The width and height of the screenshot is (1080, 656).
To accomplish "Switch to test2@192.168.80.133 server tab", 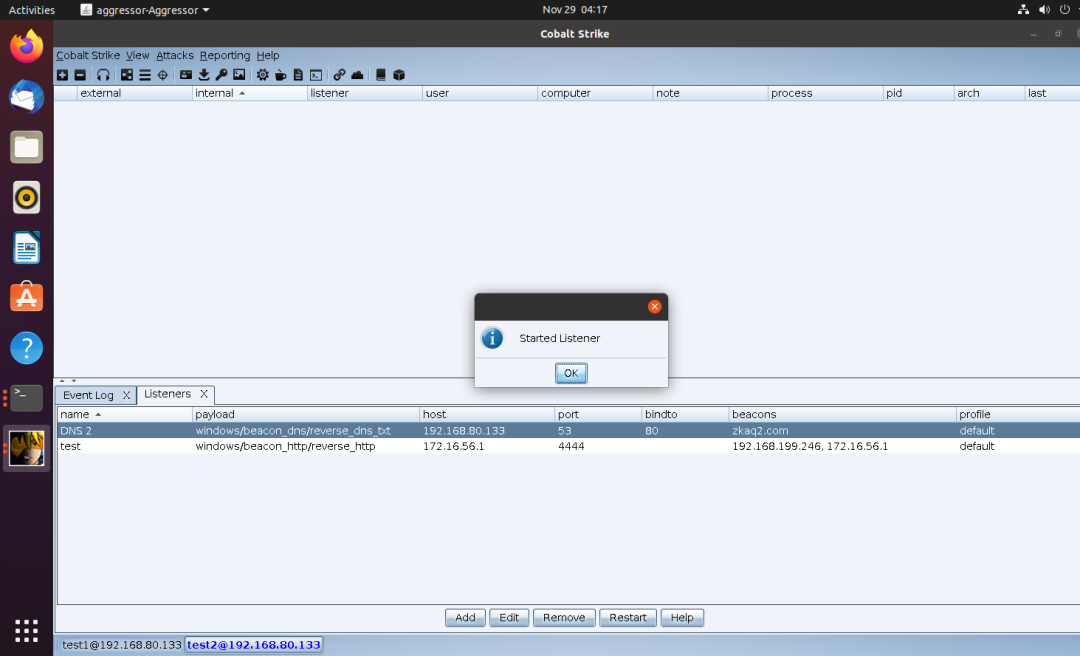I will [253, 645].
